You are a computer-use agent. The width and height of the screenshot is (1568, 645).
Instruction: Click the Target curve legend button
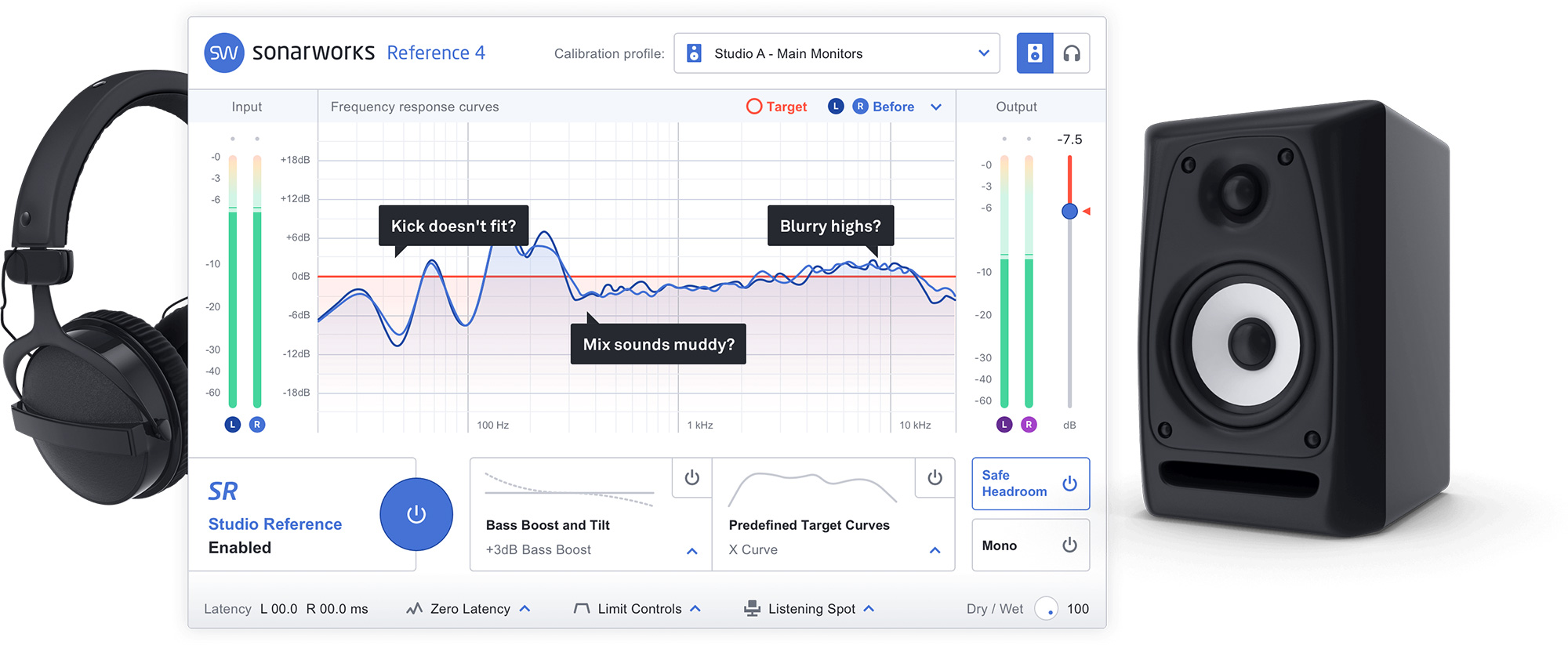pyautogui.click(x=776, y=107)
